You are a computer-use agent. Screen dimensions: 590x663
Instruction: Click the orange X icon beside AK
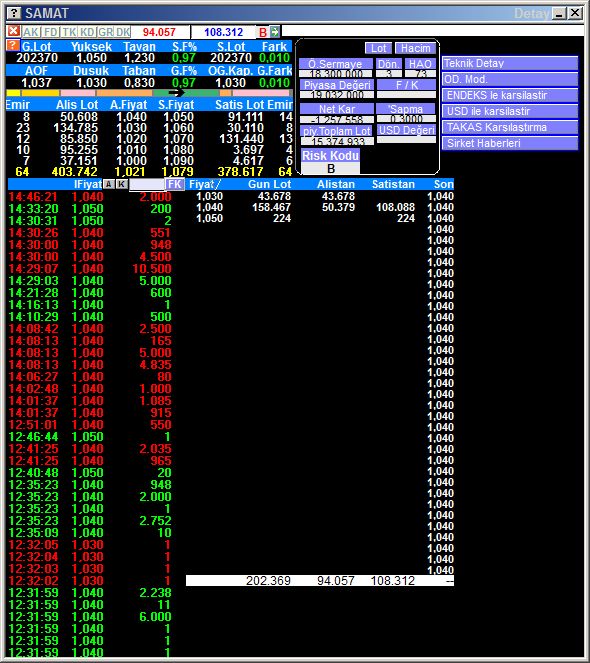[14, 31]
